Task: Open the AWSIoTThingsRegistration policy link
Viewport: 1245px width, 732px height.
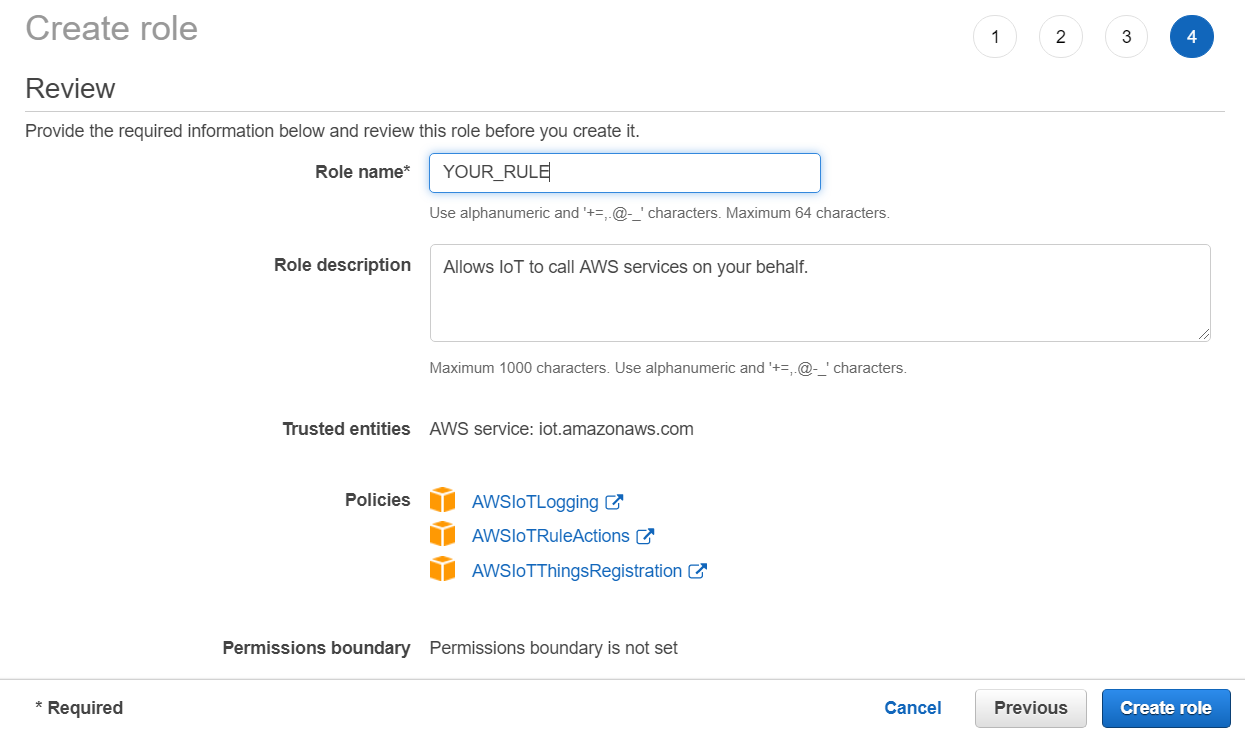Action: pos(577,571)
